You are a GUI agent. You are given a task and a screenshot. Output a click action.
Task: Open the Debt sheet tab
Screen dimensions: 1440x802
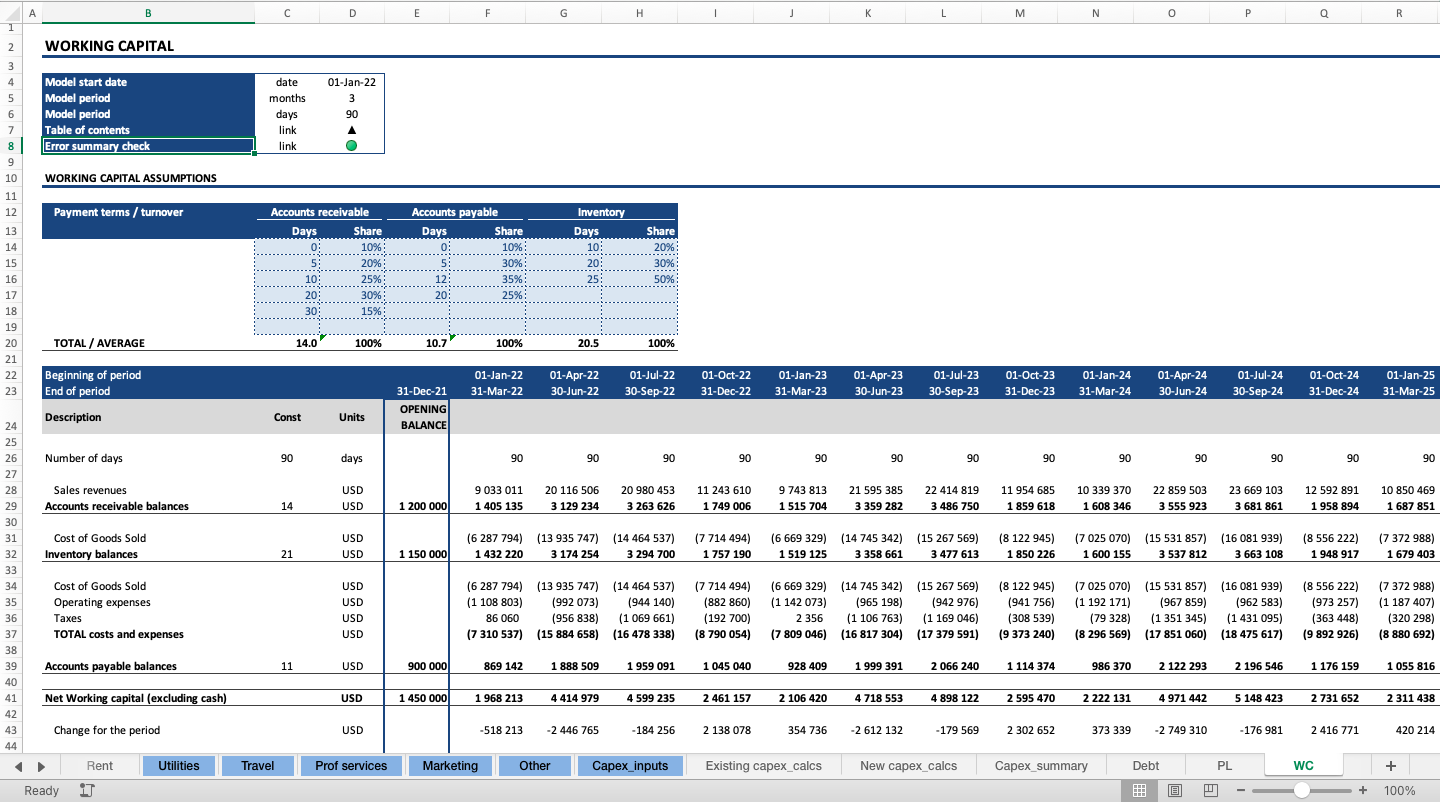pos(1146,766)
